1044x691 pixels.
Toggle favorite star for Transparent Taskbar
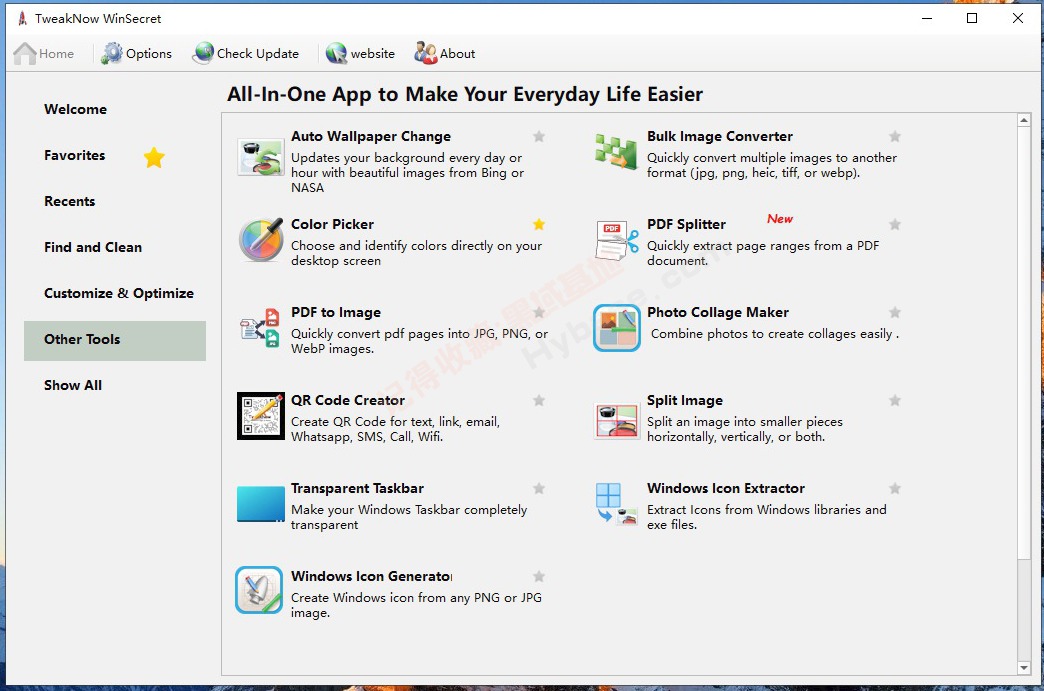pyautogui.click(x=539, y=489)
